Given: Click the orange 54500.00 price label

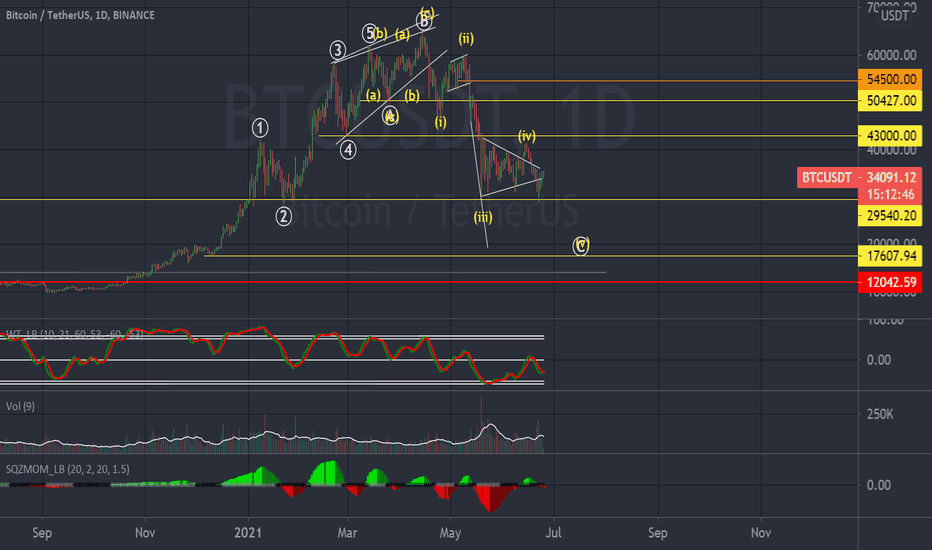Looking at the screenshot, I should [890, 79].
